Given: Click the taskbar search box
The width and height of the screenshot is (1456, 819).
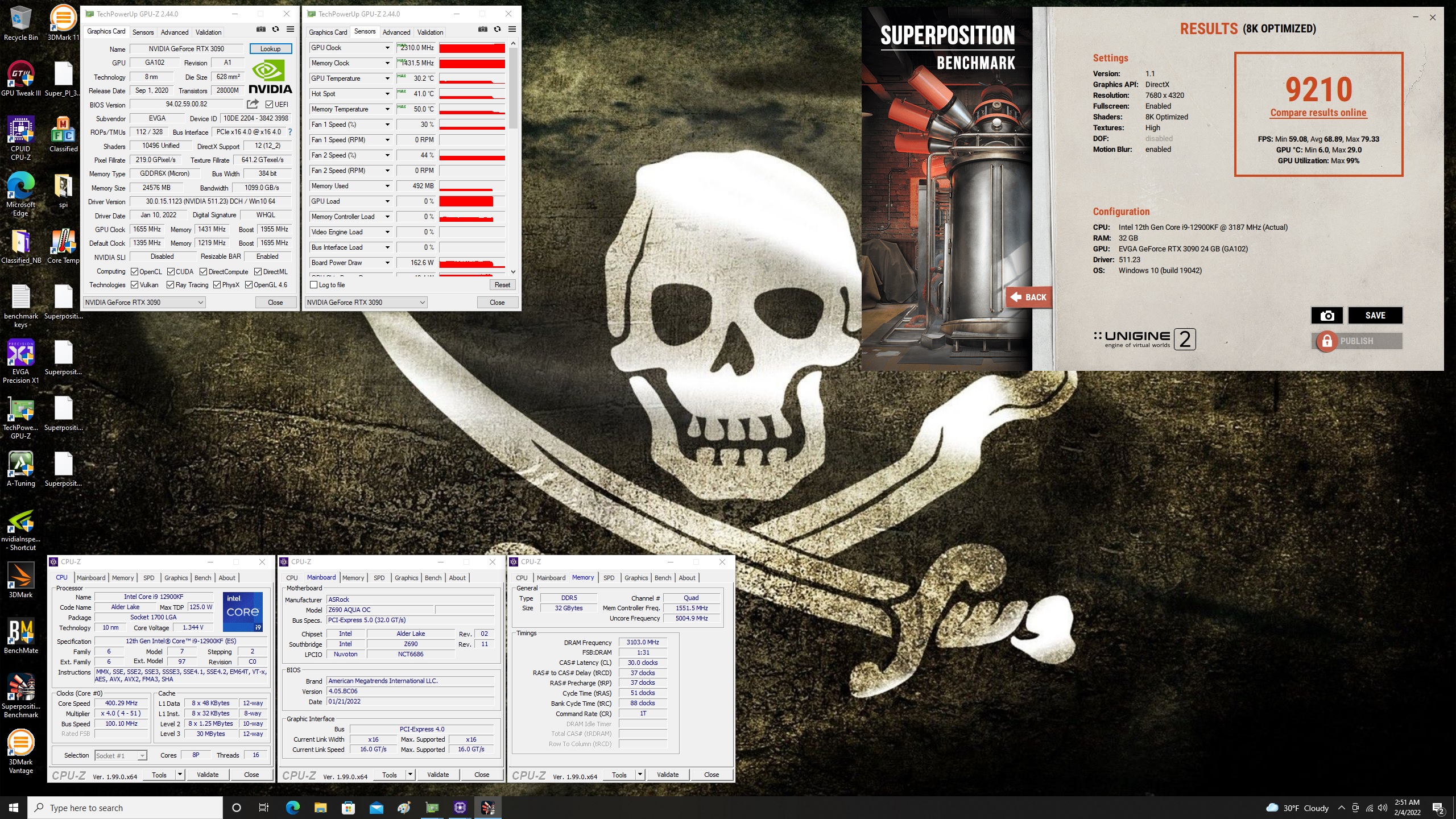Looking at the screenshot, I should pyautogui.click(x=125, y=808).
